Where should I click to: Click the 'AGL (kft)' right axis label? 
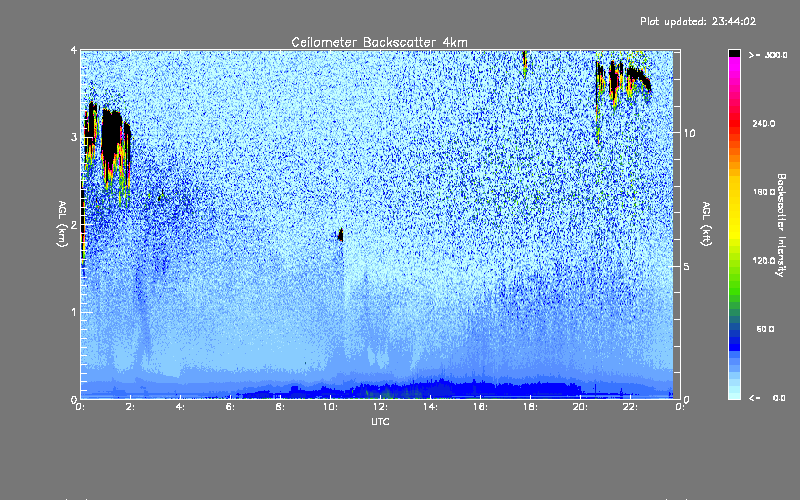pyautogui.click(x=706, y=224)
